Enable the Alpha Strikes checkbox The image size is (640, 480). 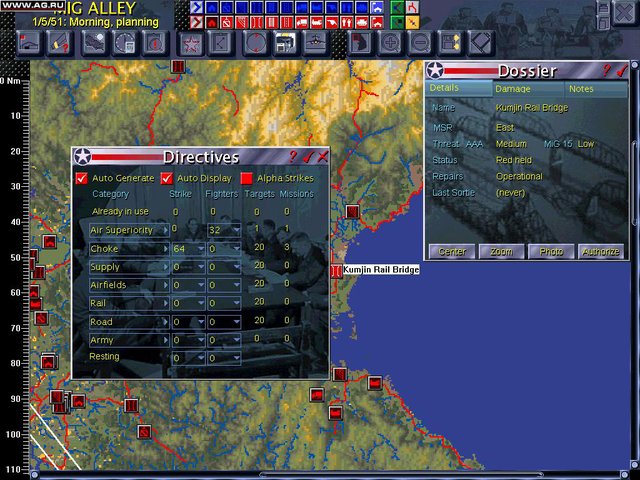click(x=247, y=178)
